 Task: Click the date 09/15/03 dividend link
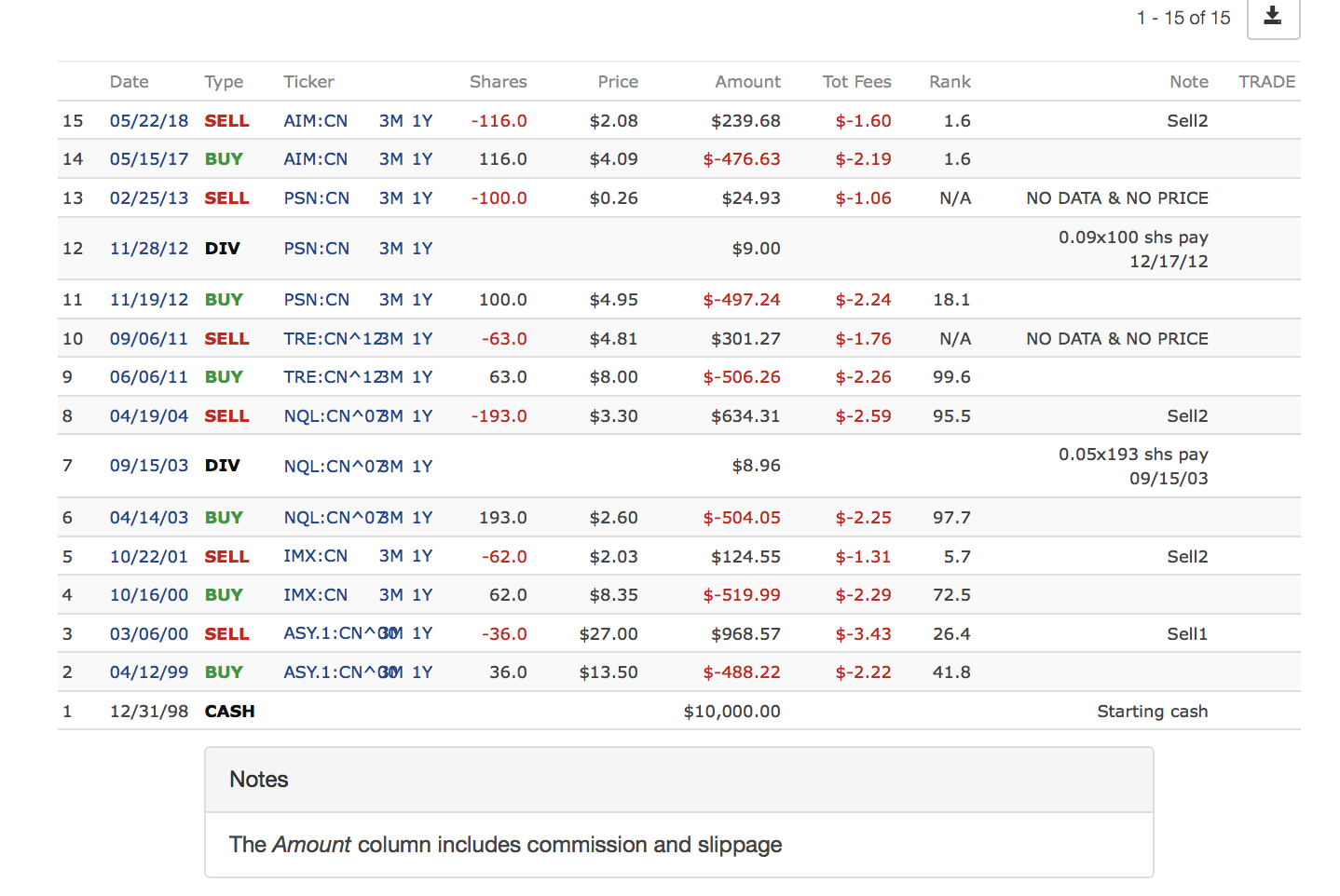pyautogui.click(x=148, y=466)
